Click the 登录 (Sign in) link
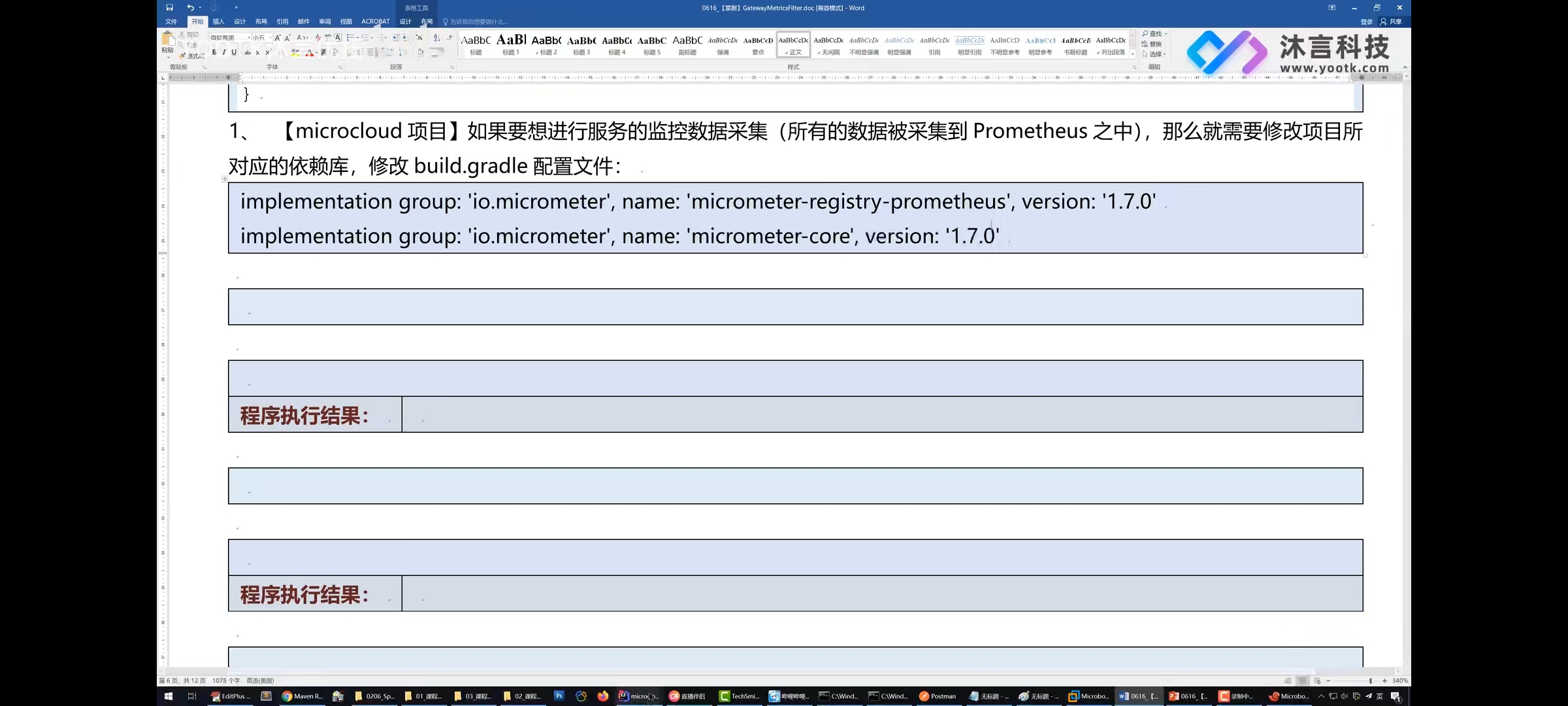This screenshot has height=706, width=1568. tap(1366, 22)
